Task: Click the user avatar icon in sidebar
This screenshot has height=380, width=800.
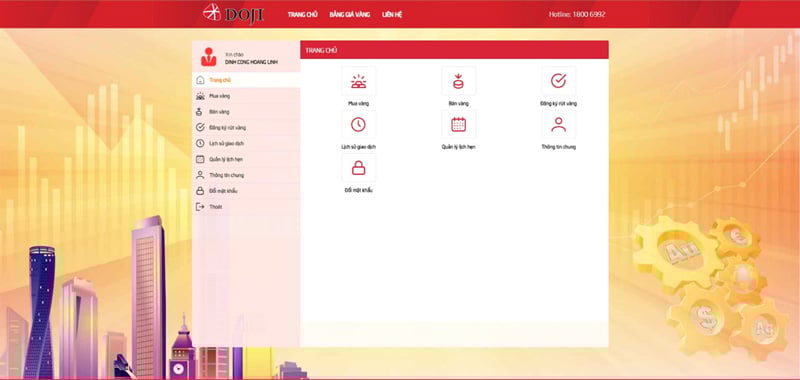Action: 209,57
